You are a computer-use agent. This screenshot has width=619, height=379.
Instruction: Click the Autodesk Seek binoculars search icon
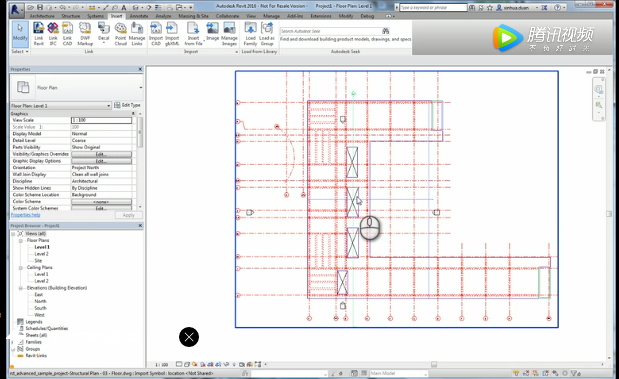coord(385,31)
